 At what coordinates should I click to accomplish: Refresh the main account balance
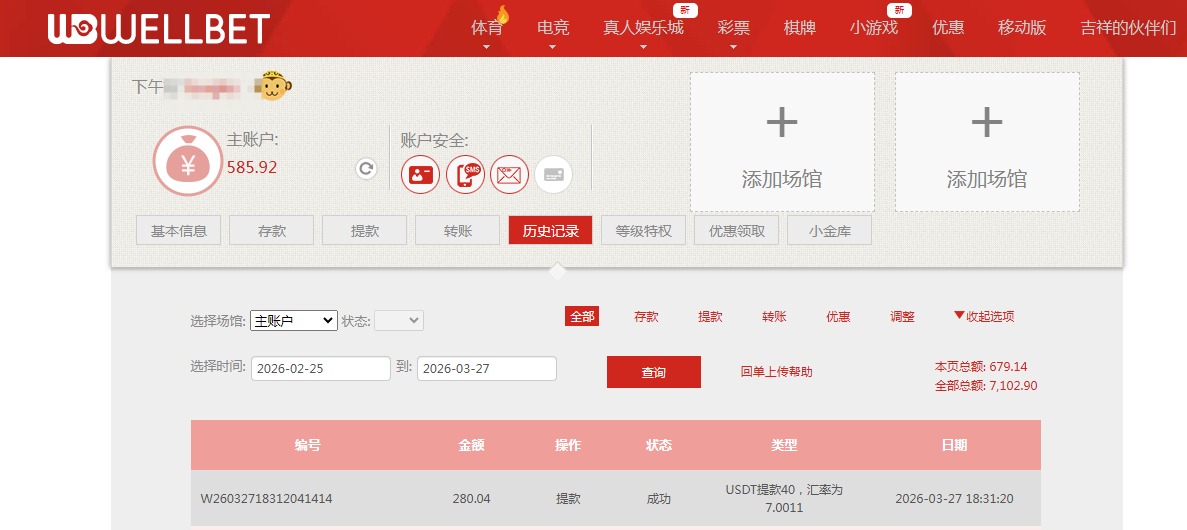[x=366, y=169]
